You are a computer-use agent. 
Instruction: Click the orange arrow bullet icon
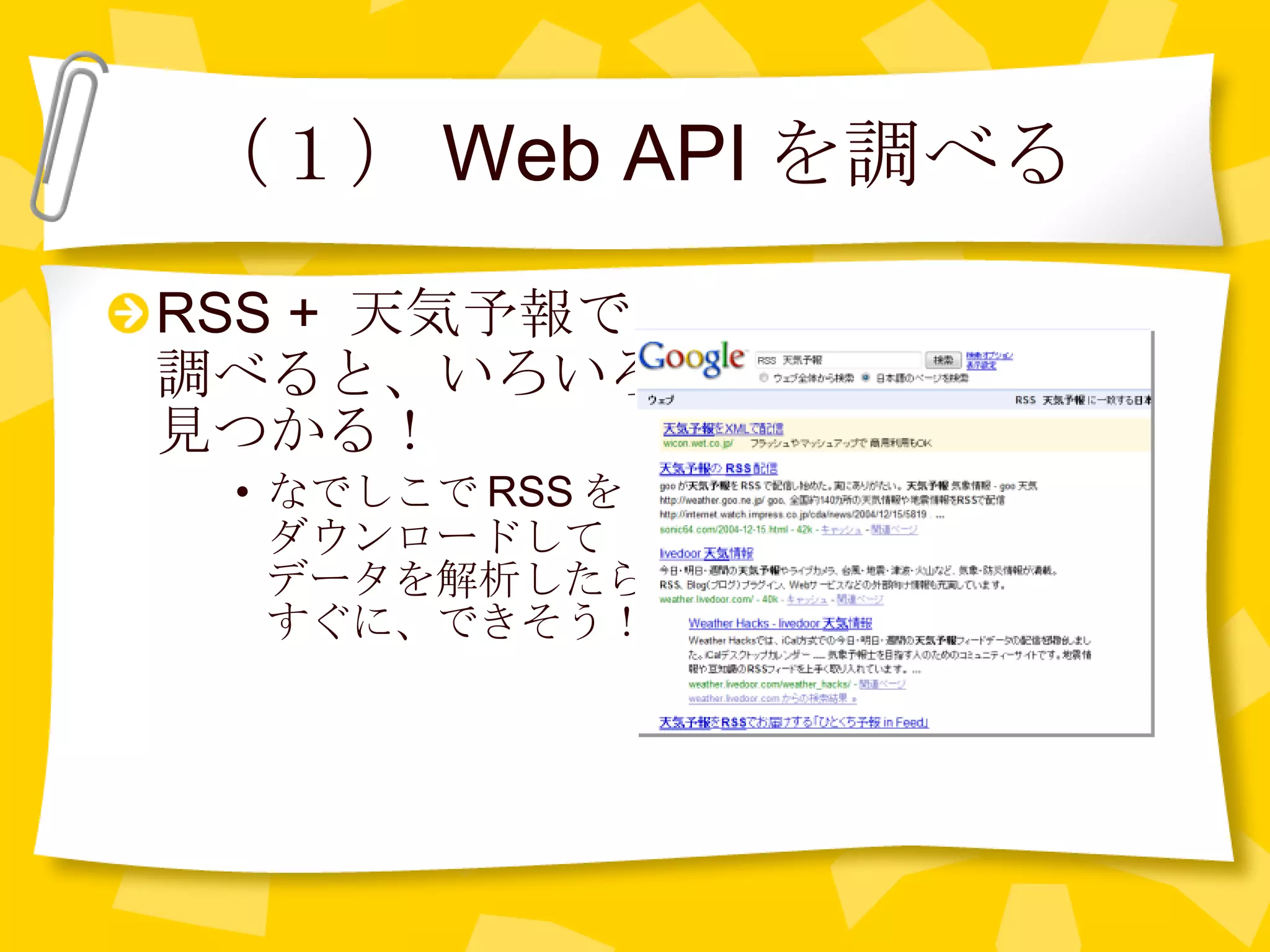[x=128, y=312]
